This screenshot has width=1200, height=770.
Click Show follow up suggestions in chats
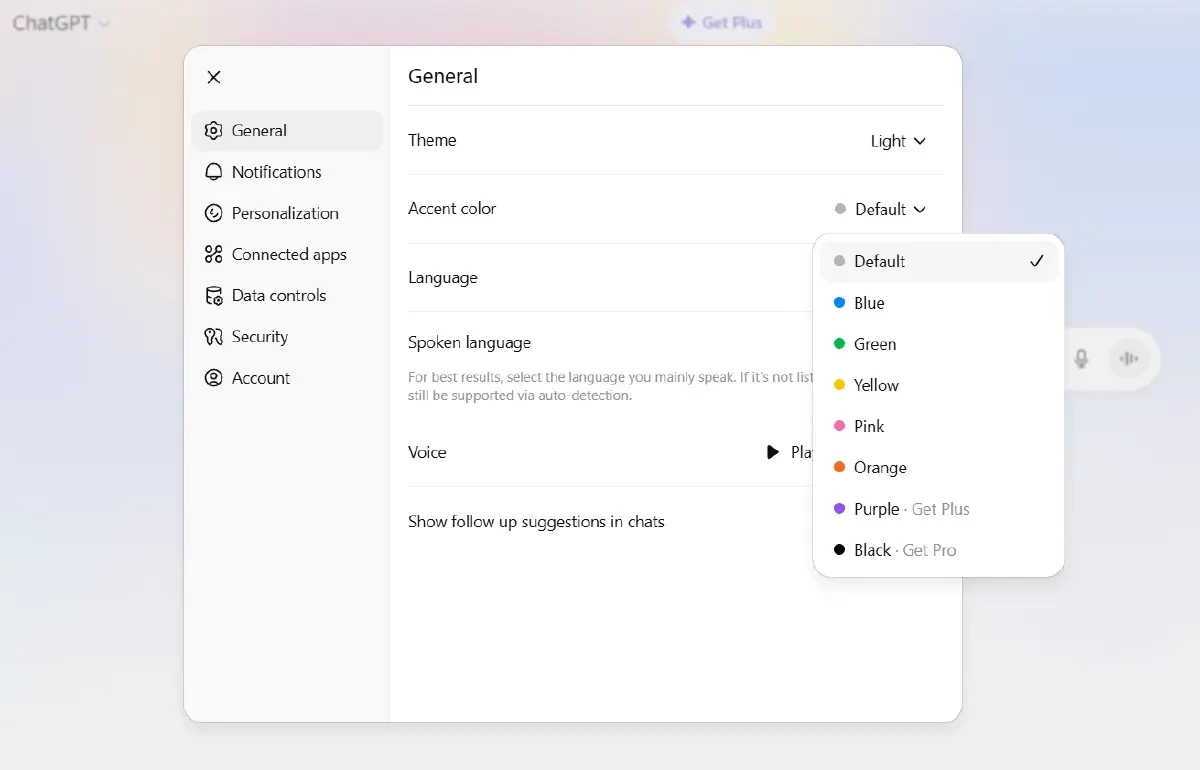[x=536, y=521]
